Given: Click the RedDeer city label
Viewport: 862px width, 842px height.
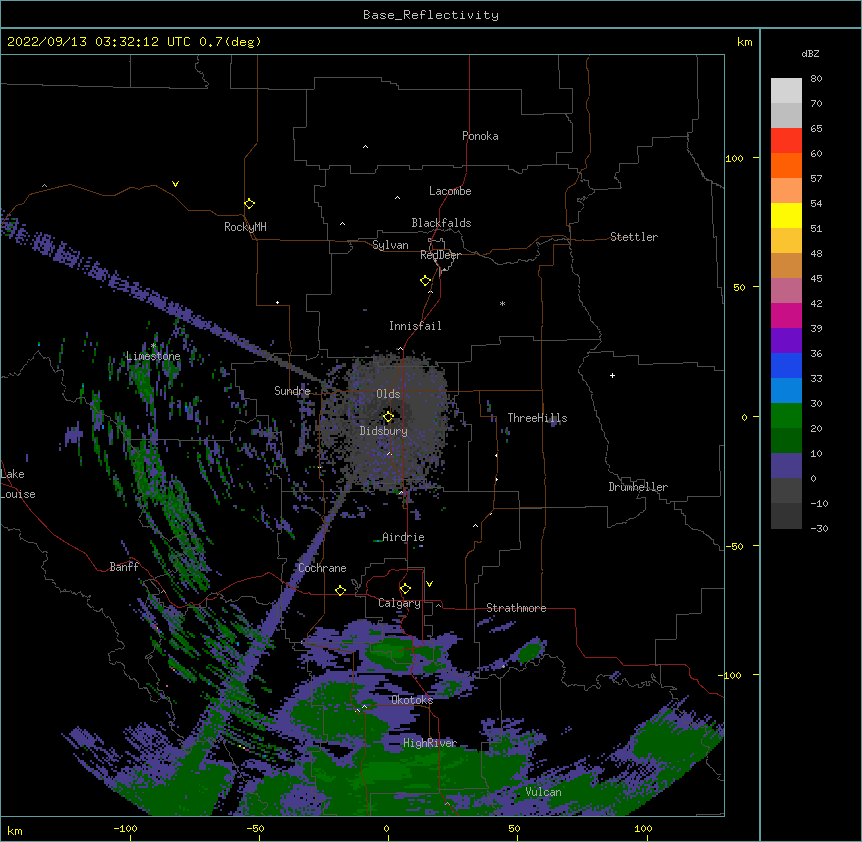Looking at the screenshot, I should point(440,255).
